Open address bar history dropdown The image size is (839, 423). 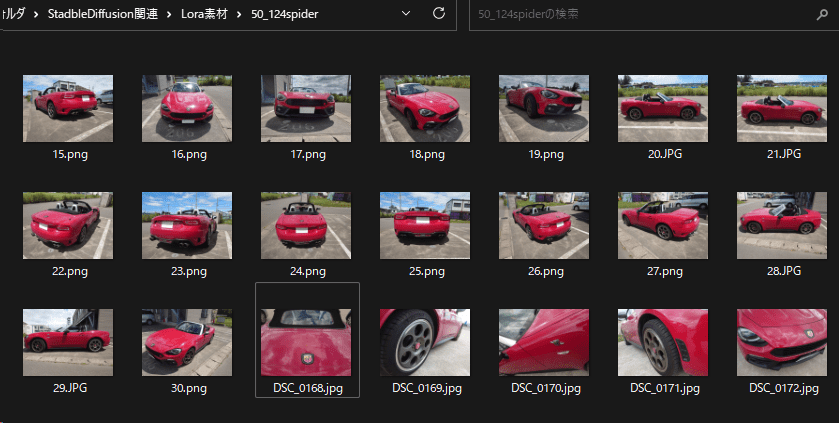point(405,14)
